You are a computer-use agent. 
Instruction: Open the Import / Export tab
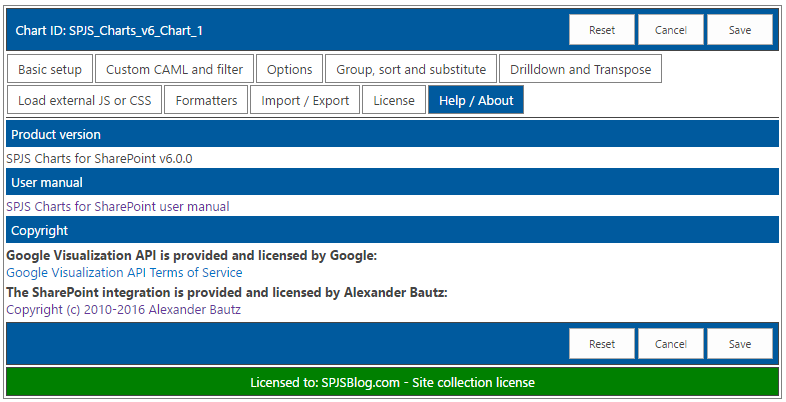click(x=305, y=100)
